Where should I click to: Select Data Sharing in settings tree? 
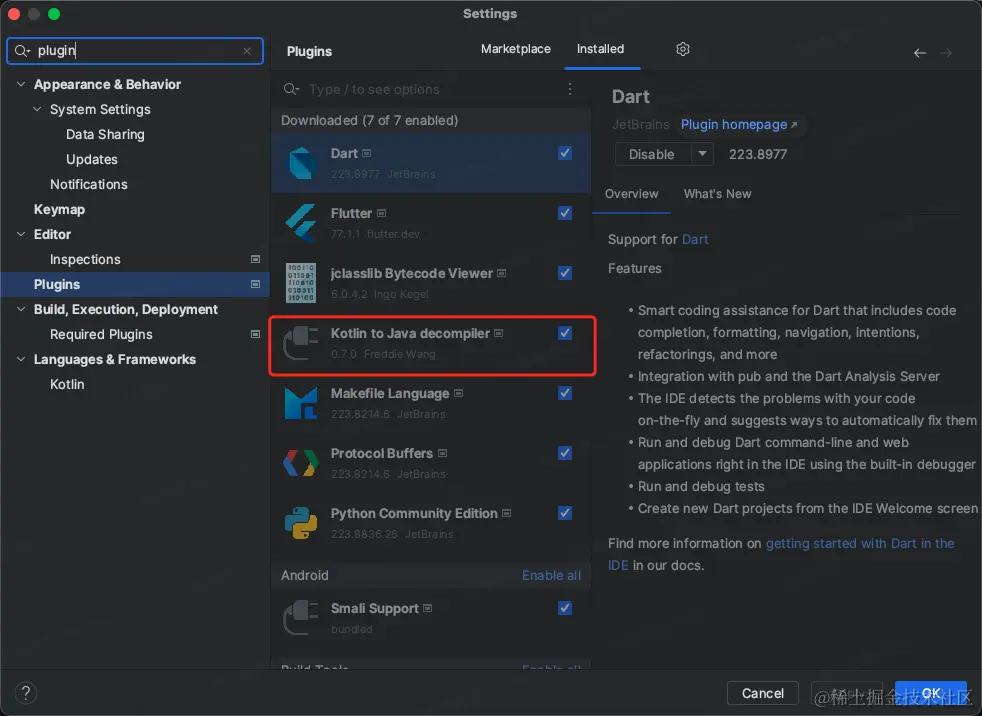(105, 134)
